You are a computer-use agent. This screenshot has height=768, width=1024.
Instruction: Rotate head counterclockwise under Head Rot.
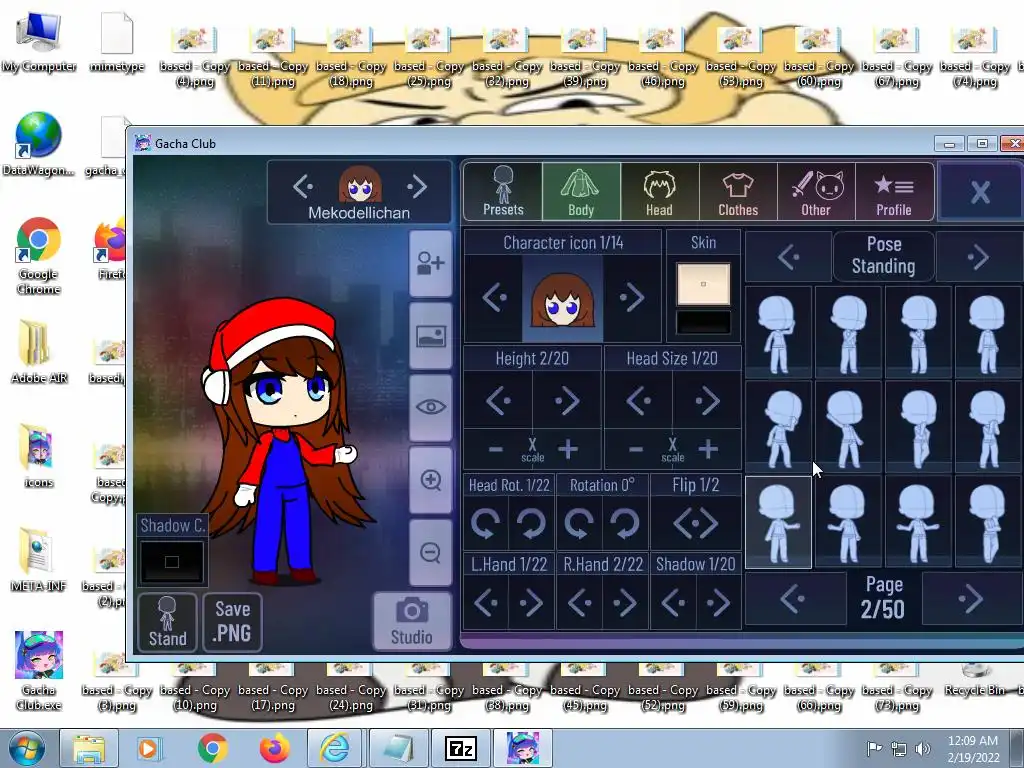click(486, 523)
